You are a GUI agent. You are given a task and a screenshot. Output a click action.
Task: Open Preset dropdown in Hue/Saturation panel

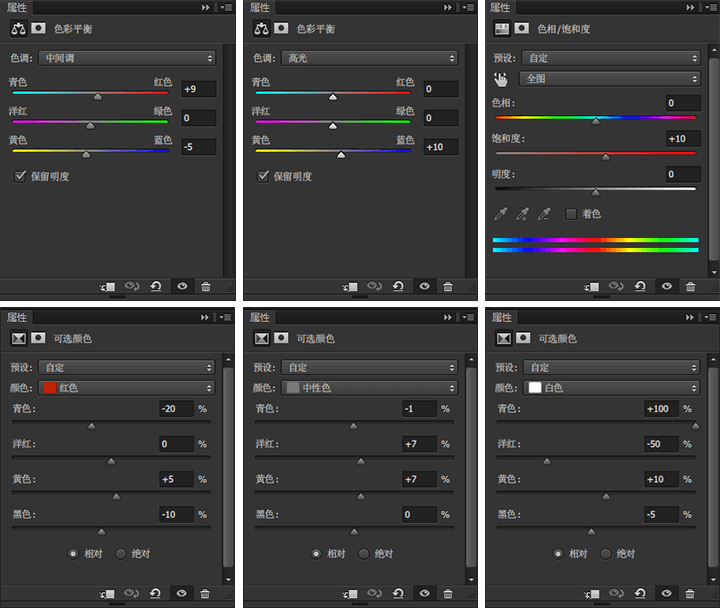pyautogui.click(x=611, y=58)
